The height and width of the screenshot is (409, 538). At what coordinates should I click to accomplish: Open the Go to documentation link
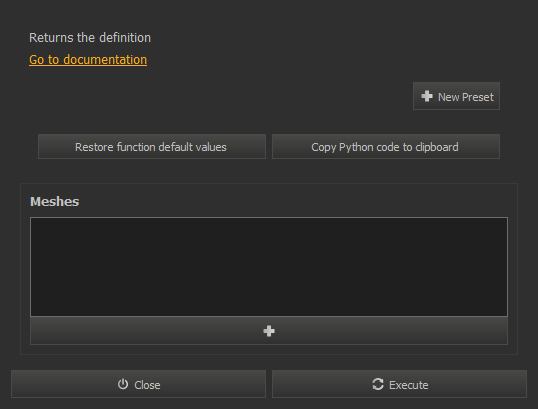coord(88,59)
